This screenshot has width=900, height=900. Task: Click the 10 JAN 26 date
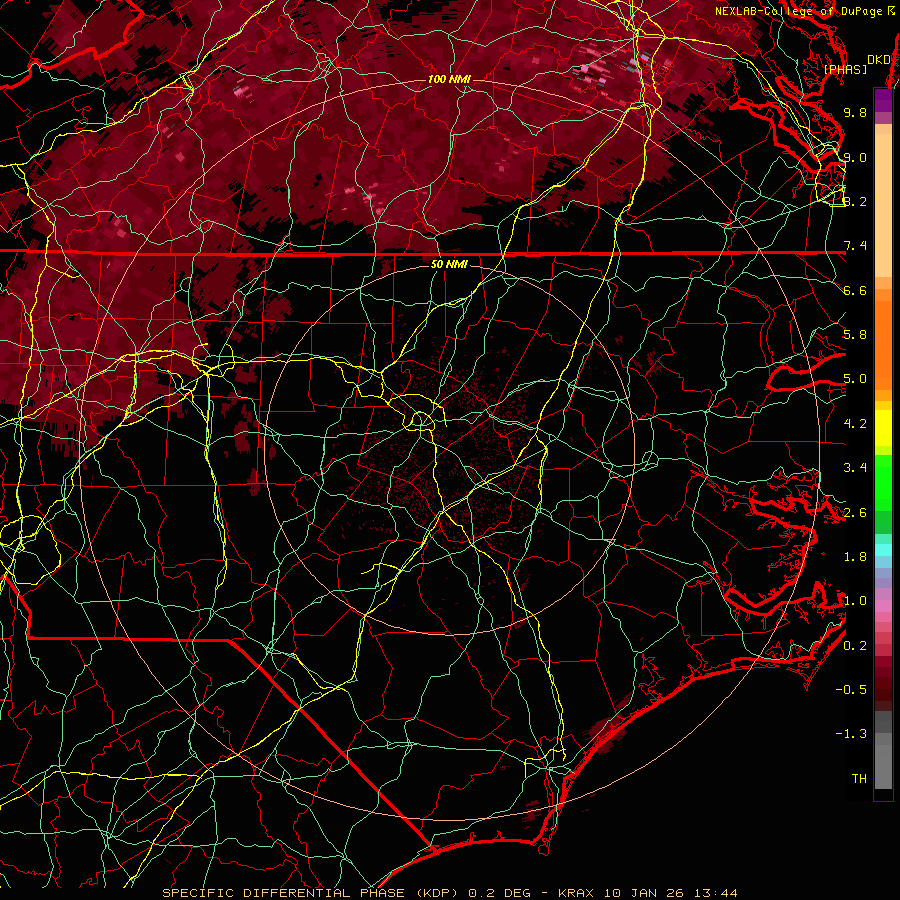pos(647,893)
